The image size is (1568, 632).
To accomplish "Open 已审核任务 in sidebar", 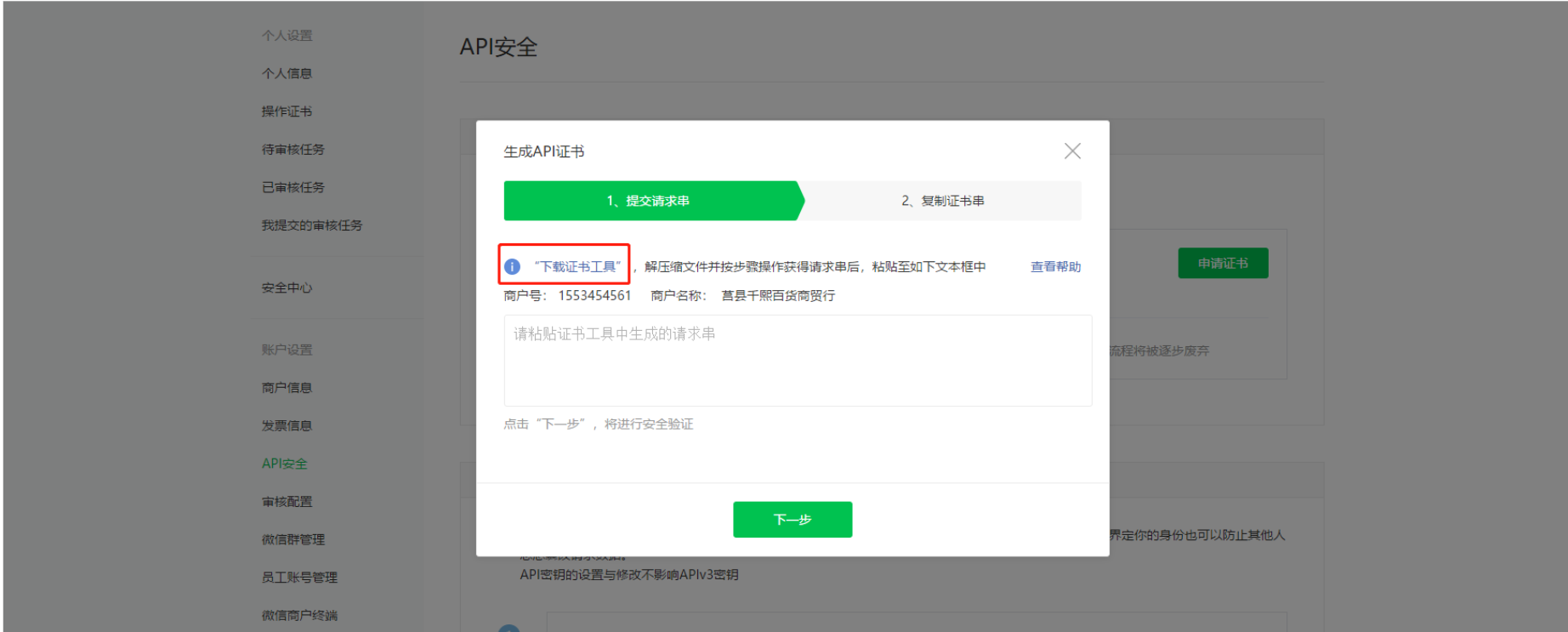I will [x=293, y=187].
